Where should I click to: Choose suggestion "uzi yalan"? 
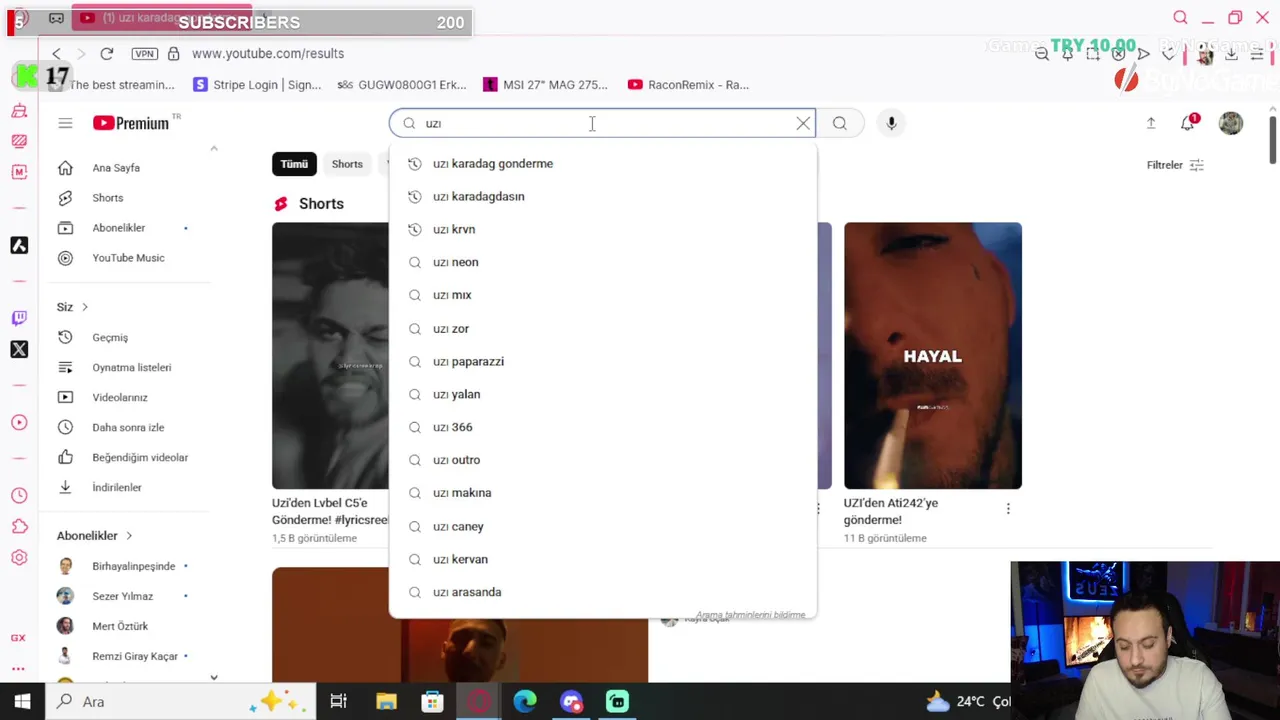(x=603, y=394)
